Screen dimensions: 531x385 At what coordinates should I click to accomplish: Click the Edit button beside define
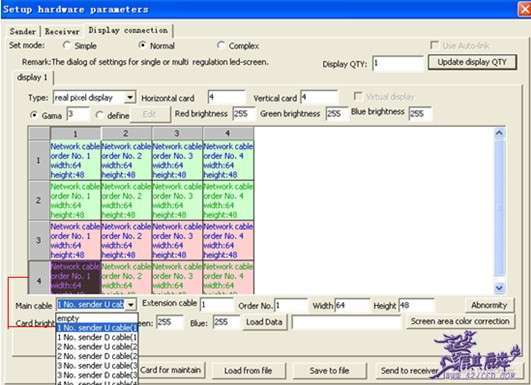(x=150, y=114)
